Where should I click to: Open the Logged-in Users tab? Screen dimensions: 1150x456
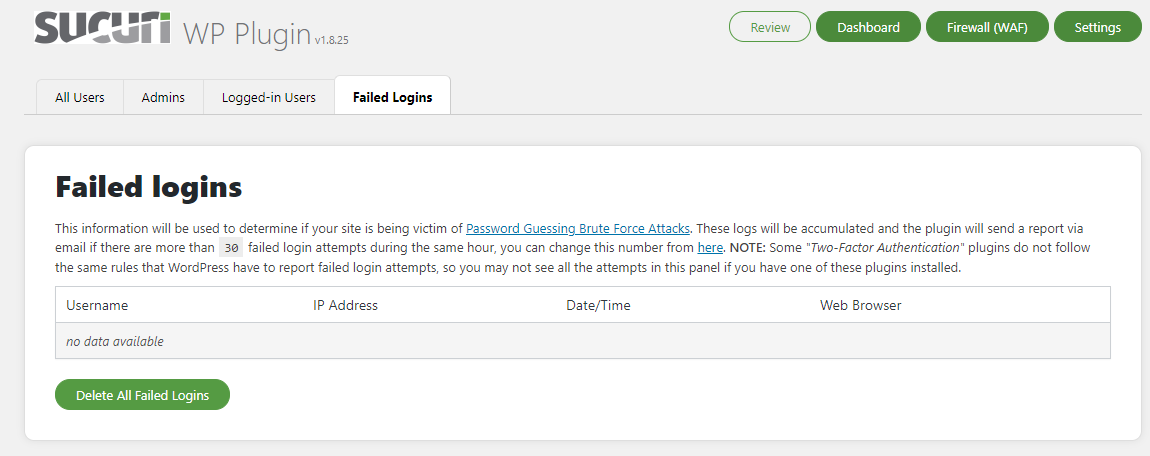pos(269,97)
